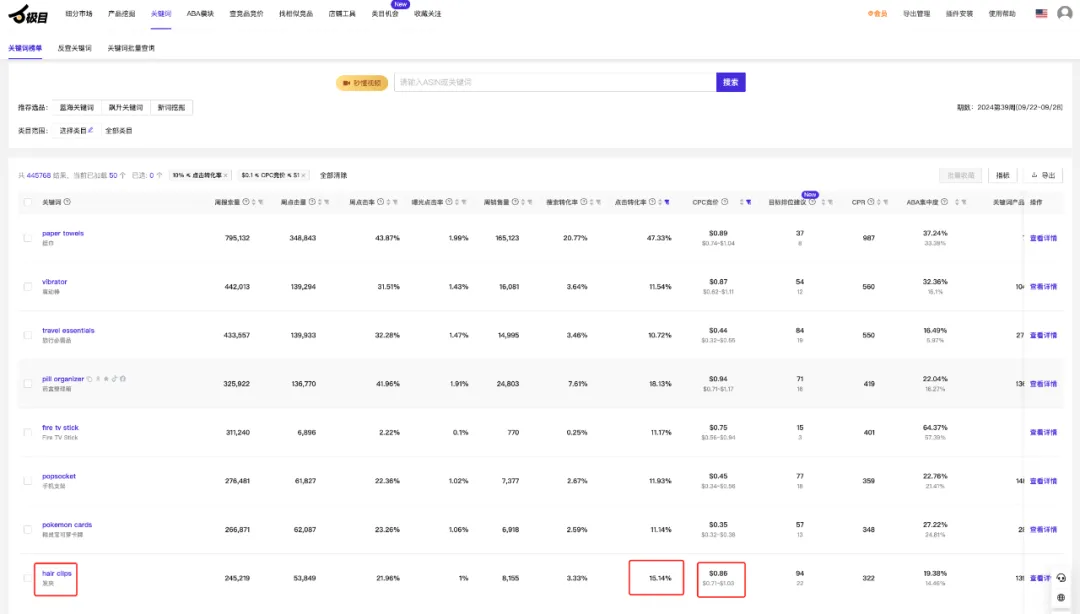Switch to the 关键词批量查询 tab
Image resolution: width=1080 pixels, height=614 pixels.
[x=131, y=48]
